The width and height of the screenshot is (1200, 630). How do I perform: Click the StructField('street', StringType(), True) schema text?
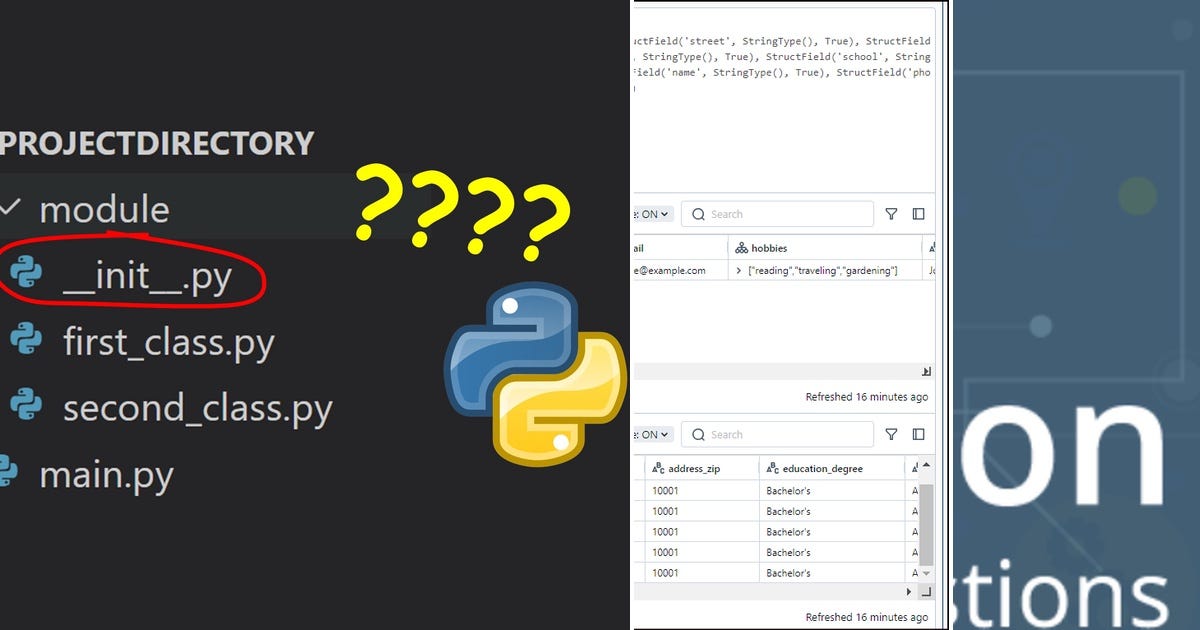pos(744,41)
